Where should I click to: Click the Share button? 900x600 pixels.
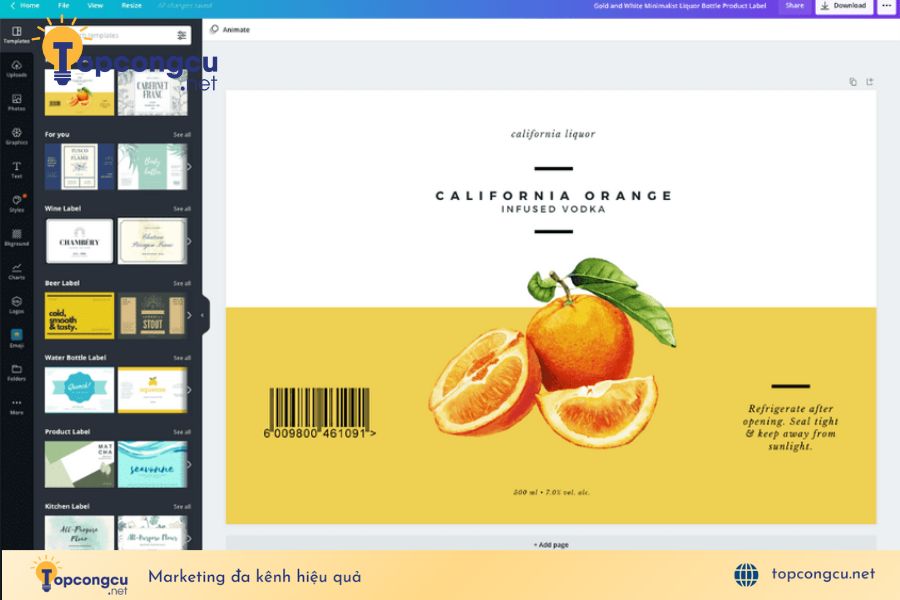pyautogui.click(x=795, y=6)
